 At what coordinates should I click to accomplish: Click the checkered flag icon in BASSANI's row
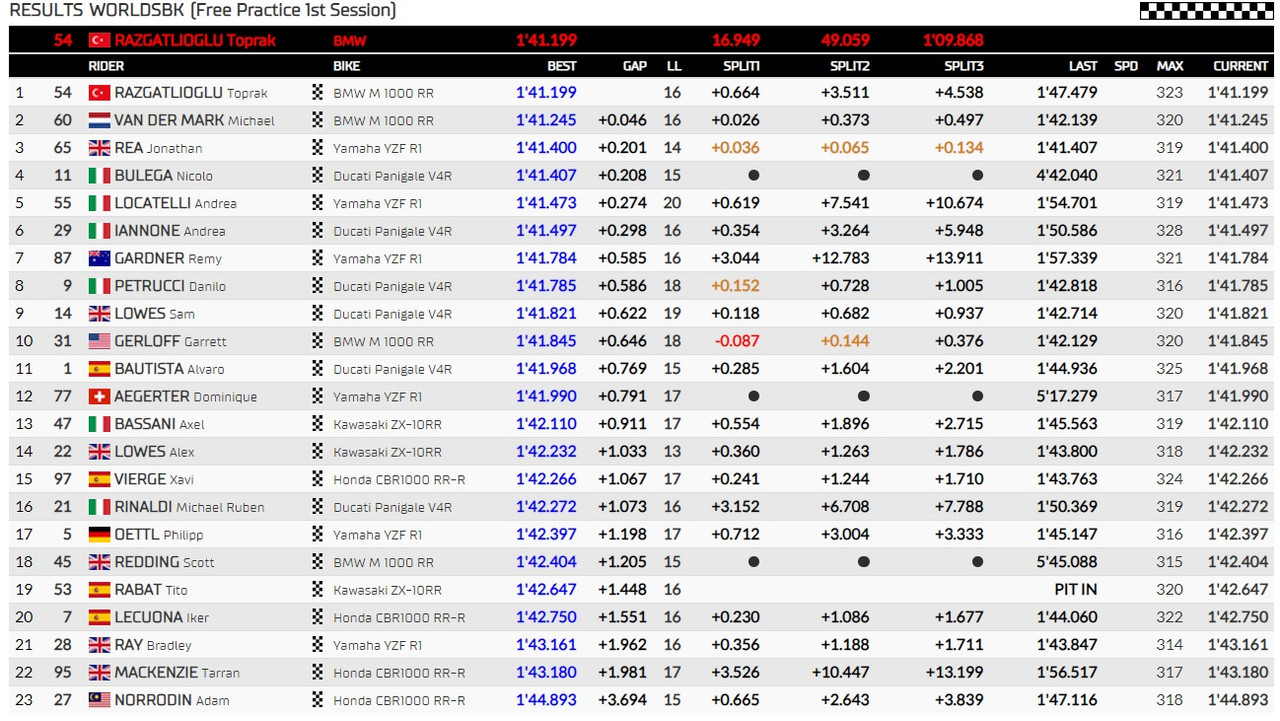318,424
